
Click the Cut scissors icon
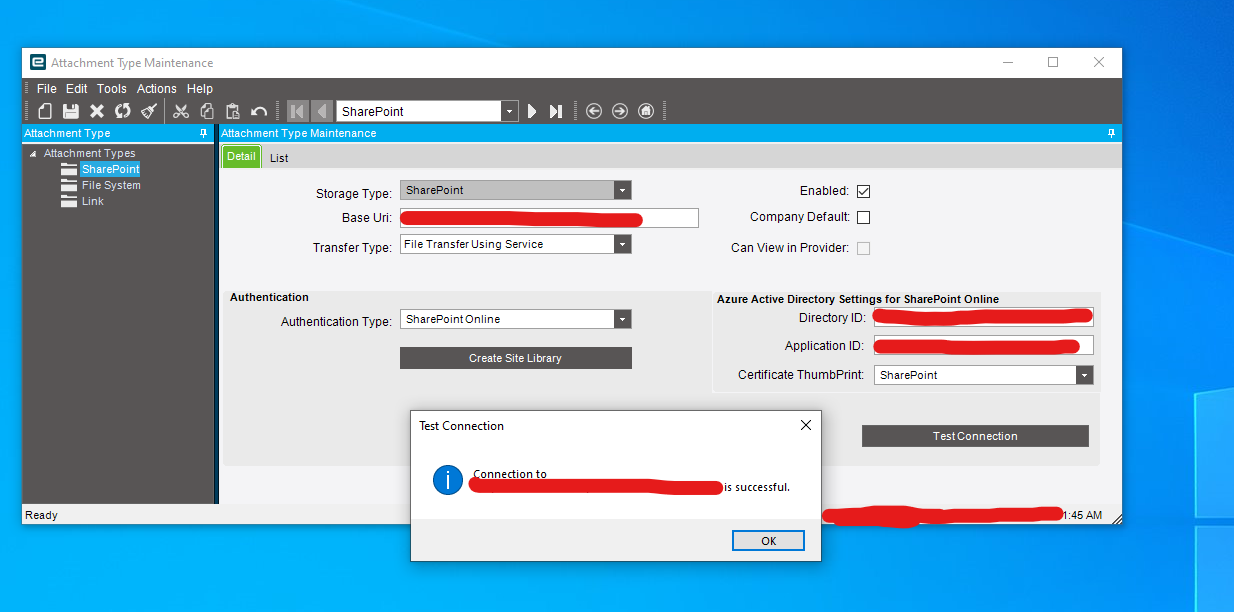coord(181,111)
